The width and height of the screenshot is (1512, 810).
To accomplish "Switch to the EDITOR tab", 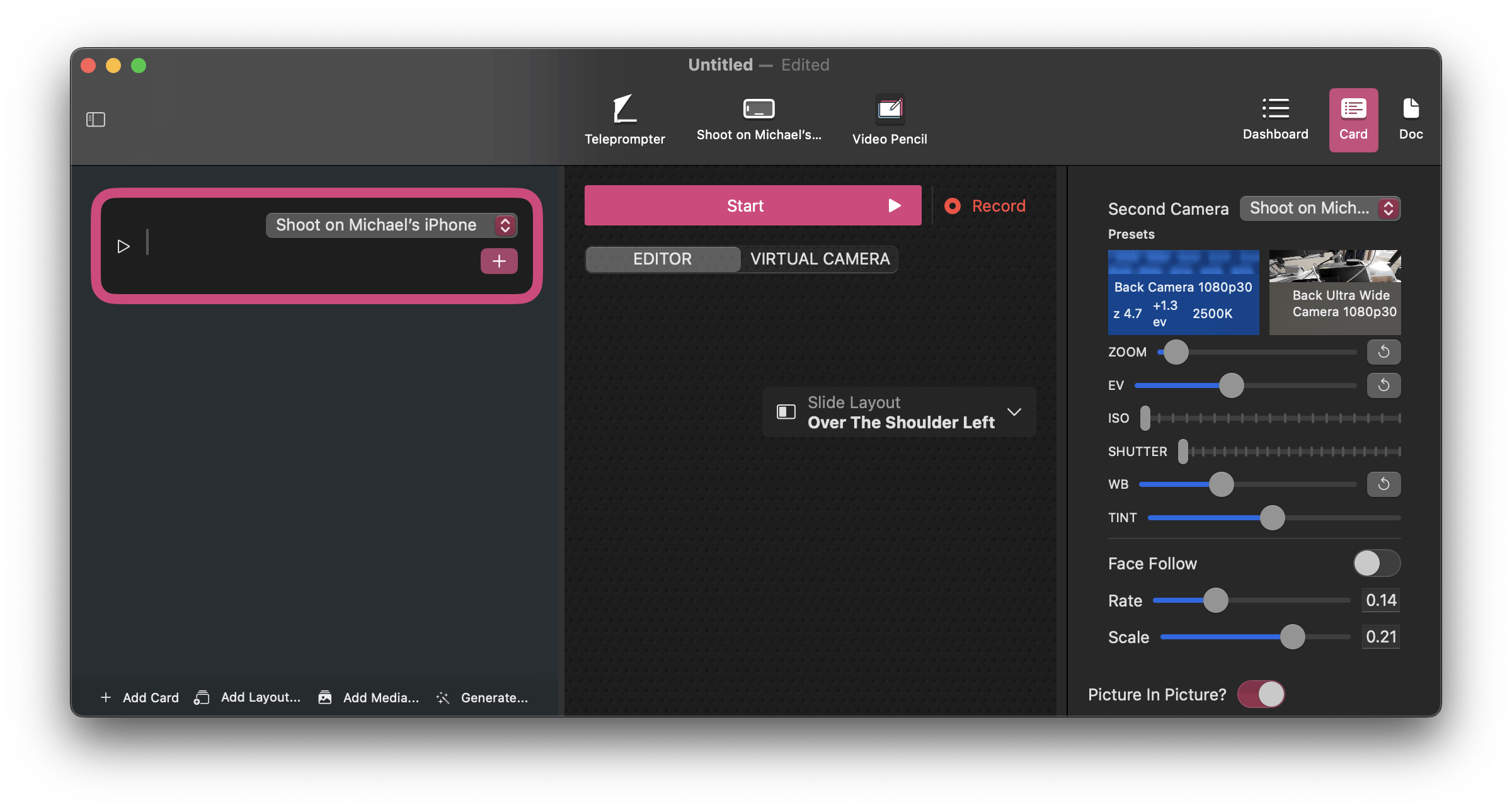I will click(x=660, y=259).
